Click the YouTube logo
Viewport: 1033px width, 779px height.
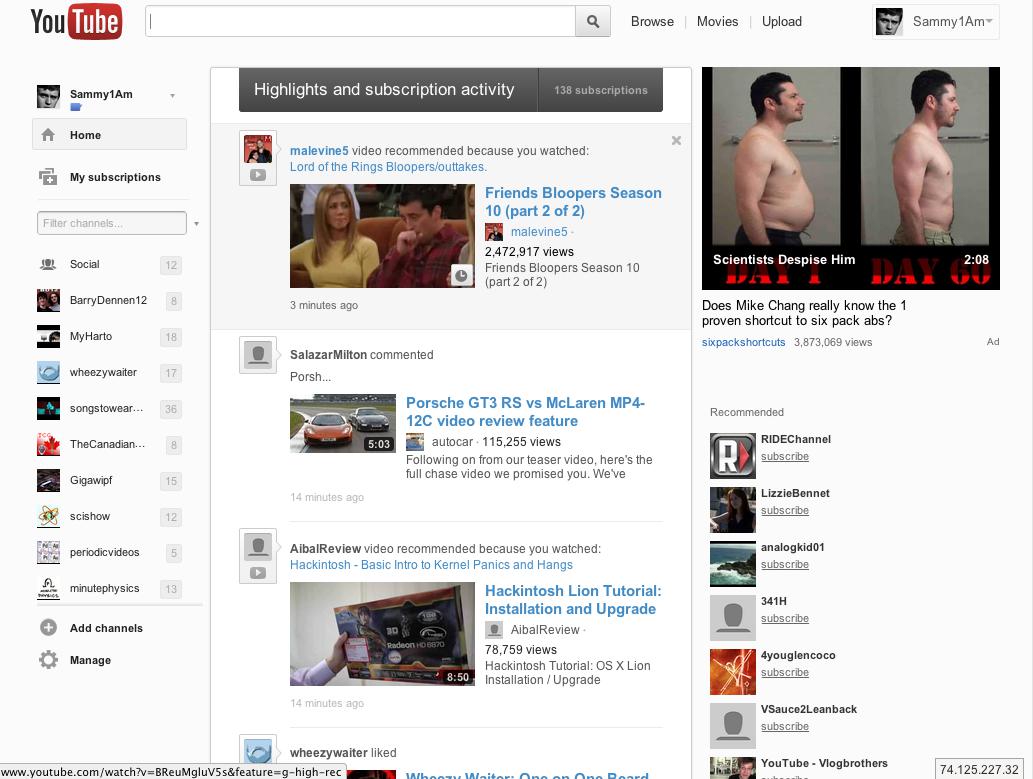click(x=76, y=22)
